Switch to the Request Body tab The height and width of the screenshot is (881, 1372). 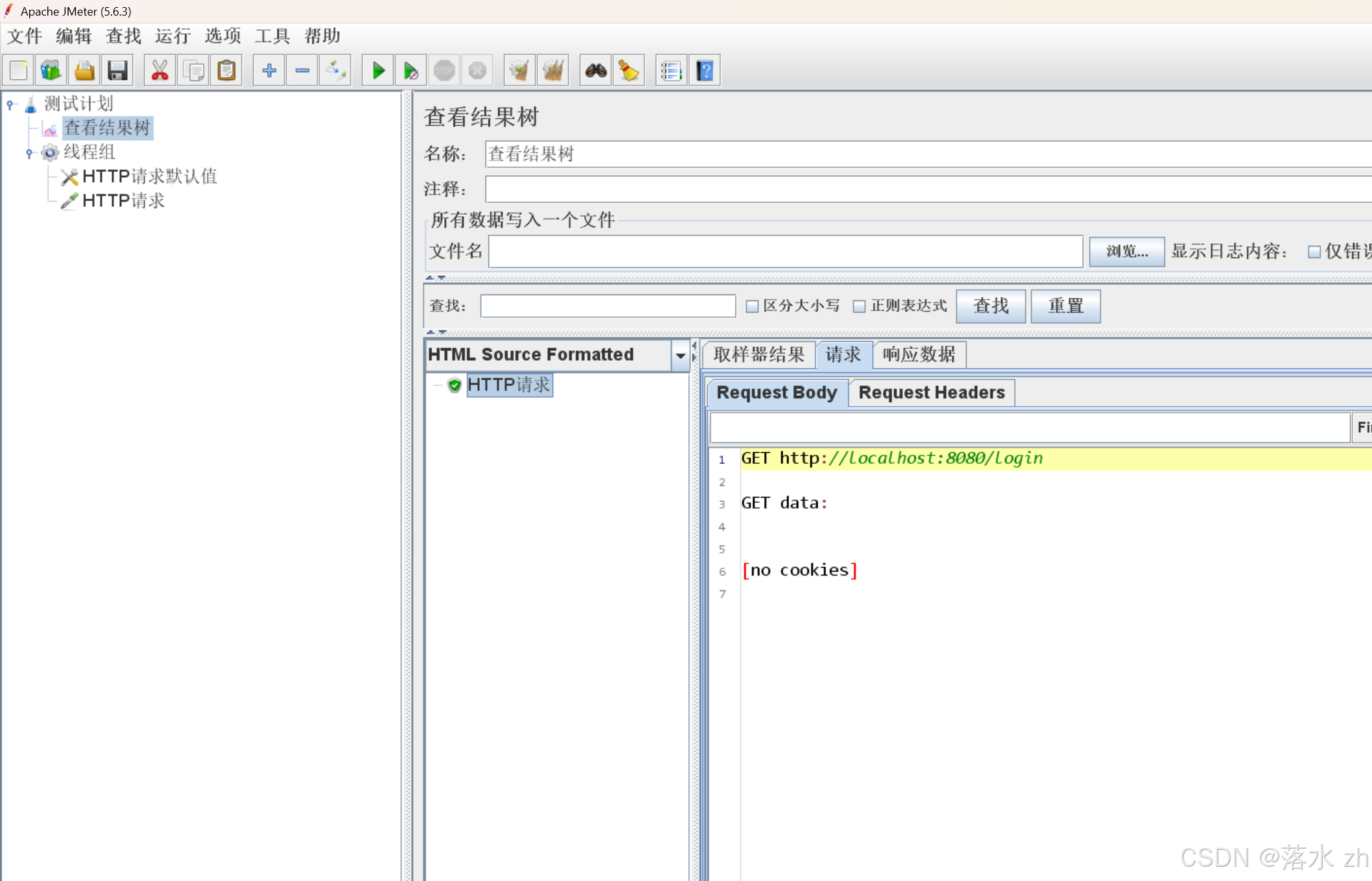(x=777, y=392)
